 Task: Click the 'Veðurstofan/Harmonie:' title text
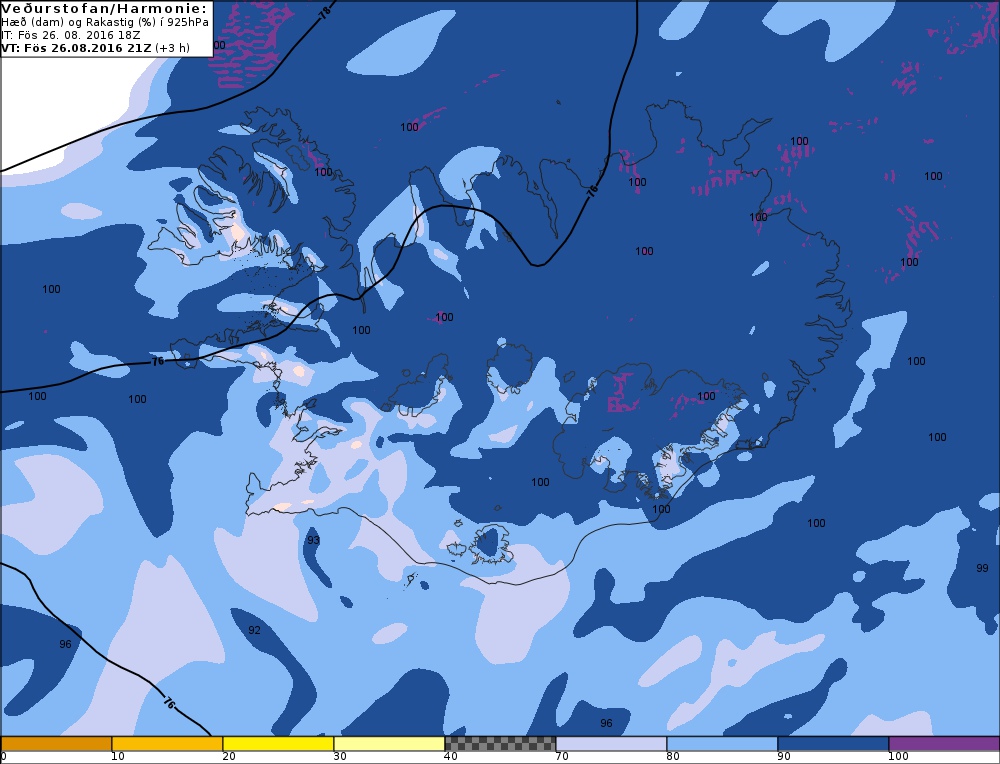click(104, 8)
